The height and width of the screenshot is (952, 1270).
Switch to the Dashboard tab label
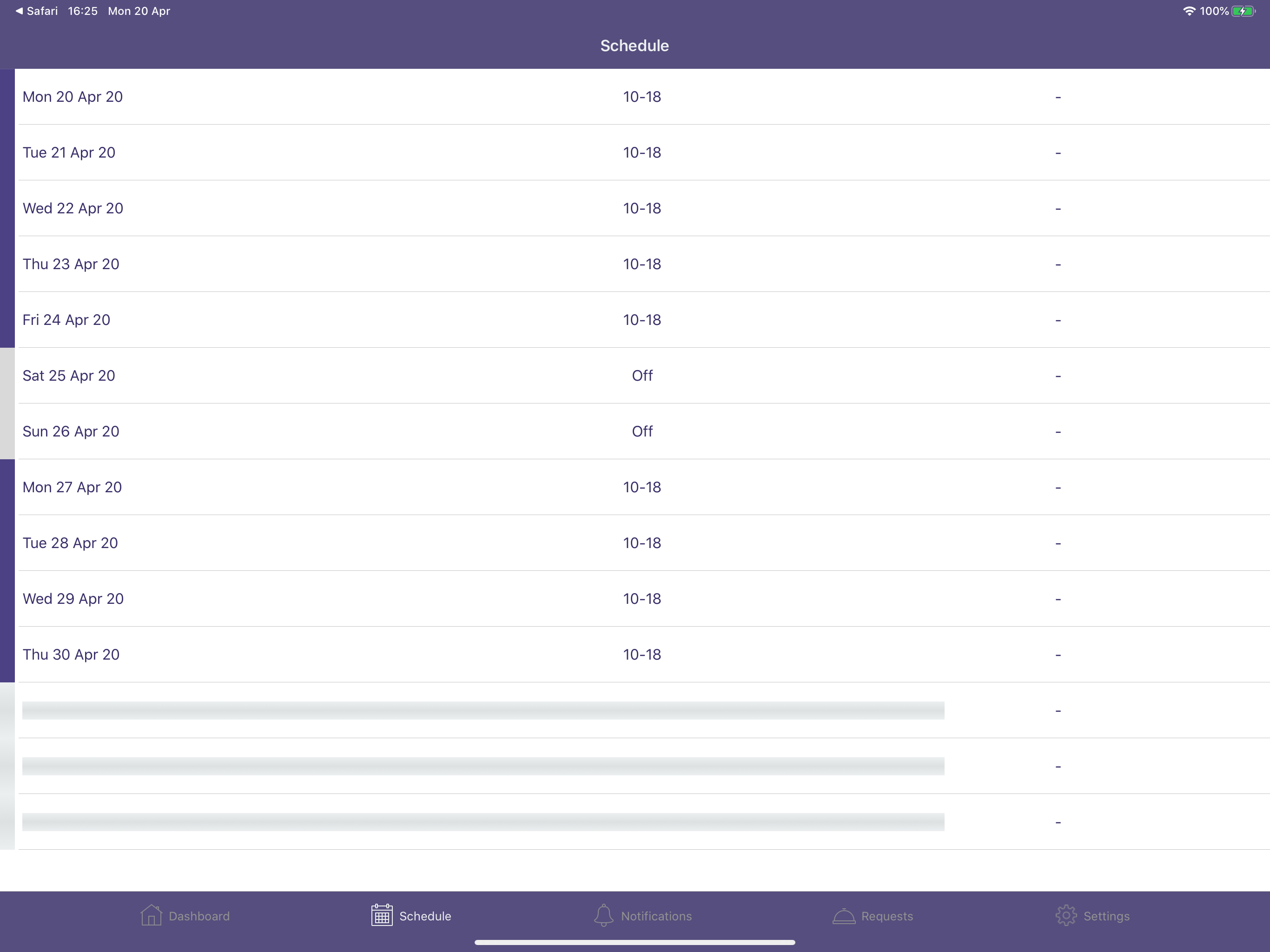click(x=199, y=916)
